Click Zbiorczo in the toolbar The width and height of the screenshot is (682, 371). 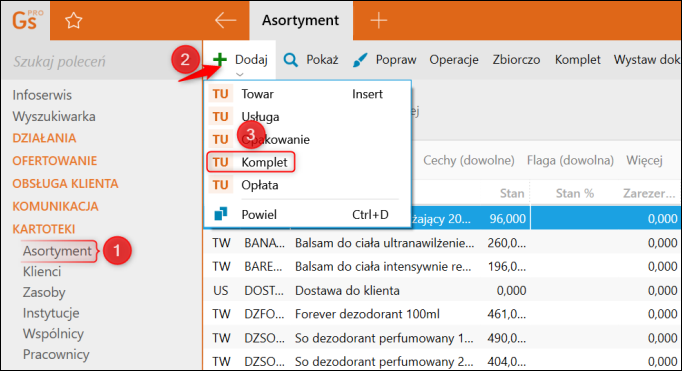click(x=516, y=60)
